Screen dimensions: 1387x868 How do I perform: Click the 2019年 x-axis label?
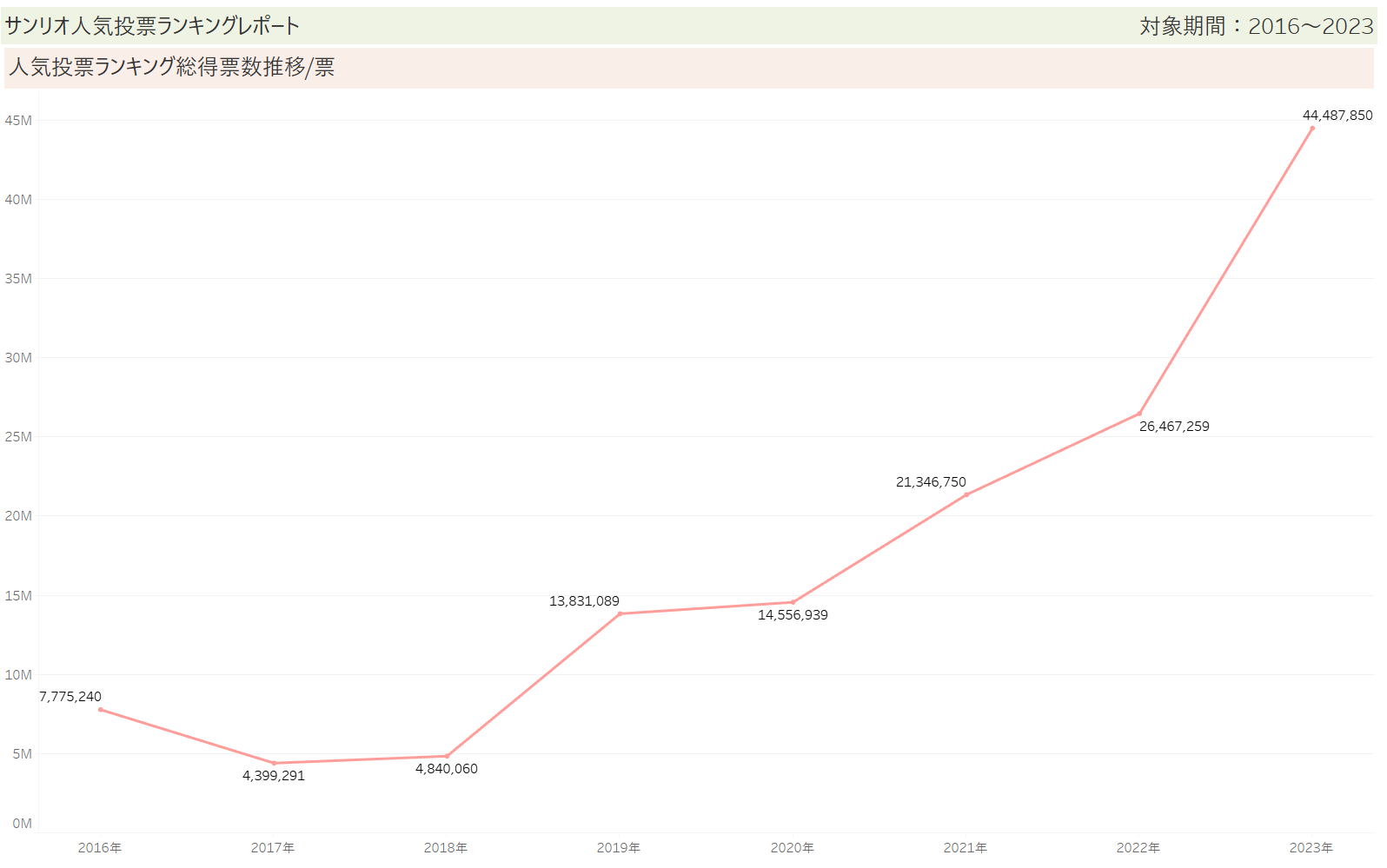[619, 847]
